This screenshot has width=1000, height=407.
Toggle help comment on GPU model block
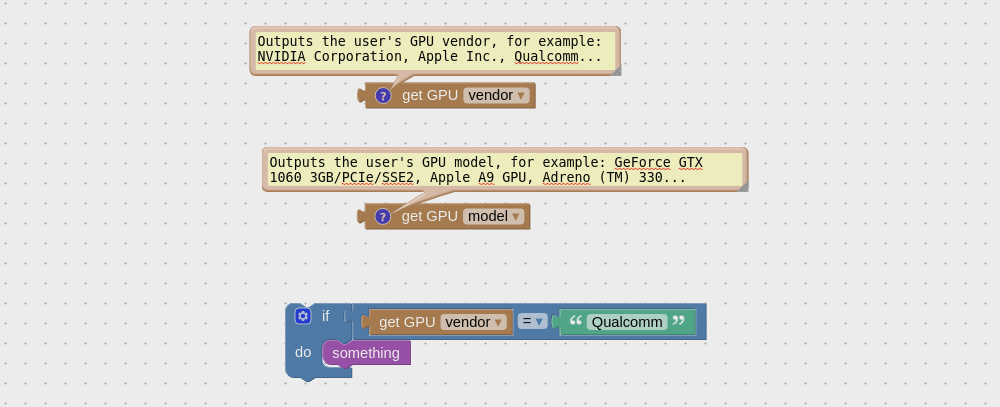383,217
